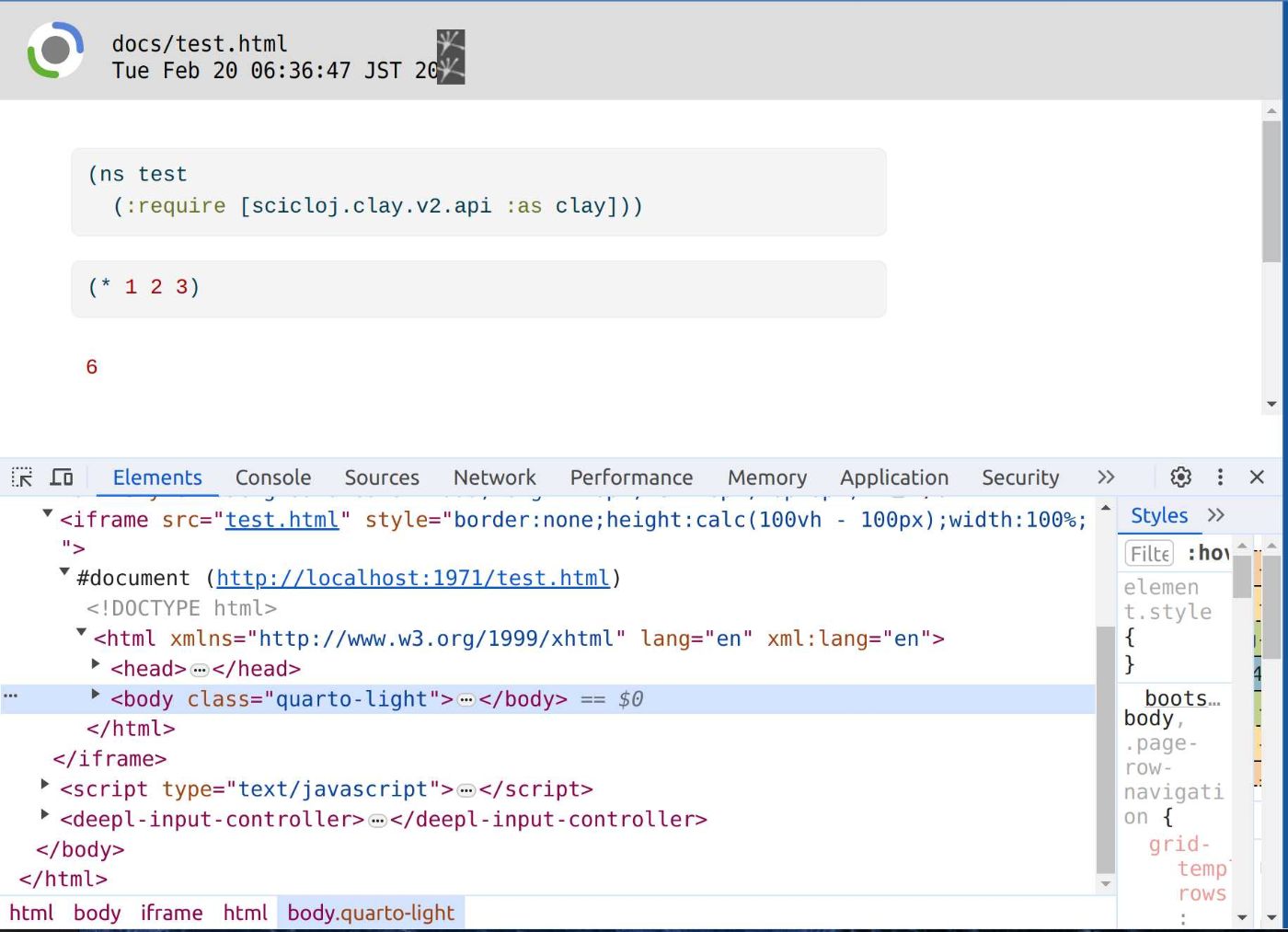Click the page scrollbar up arrow

[x=1271, y=110]
